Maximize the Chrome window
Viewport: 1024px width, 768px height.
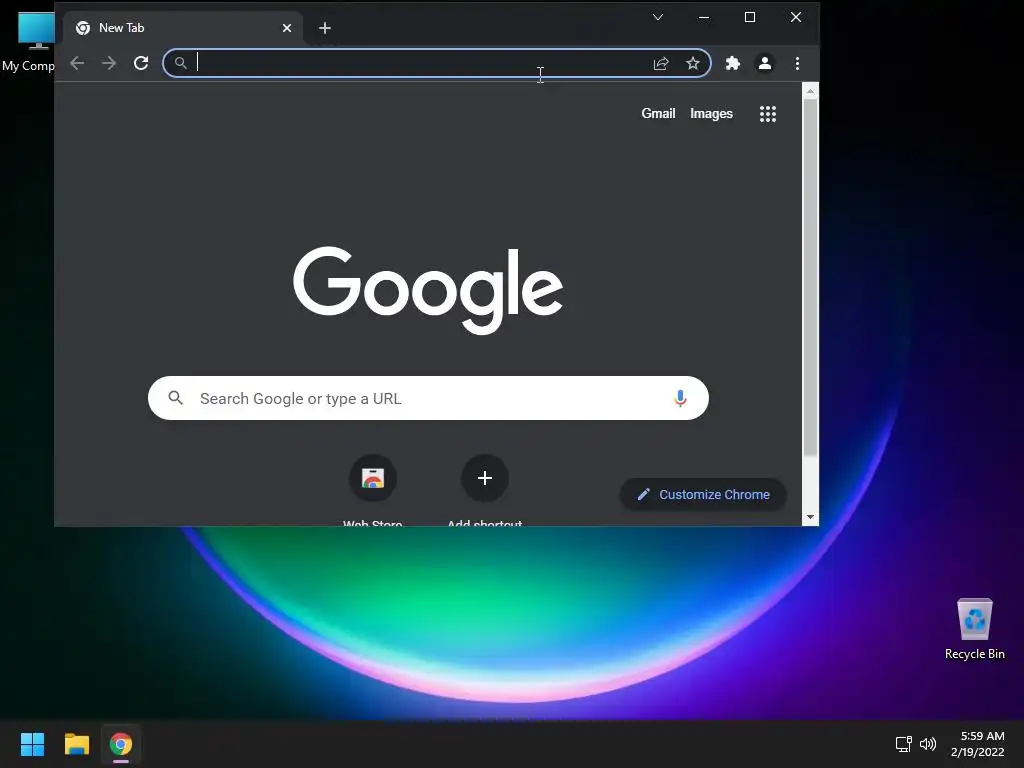[x=750, y=17]
